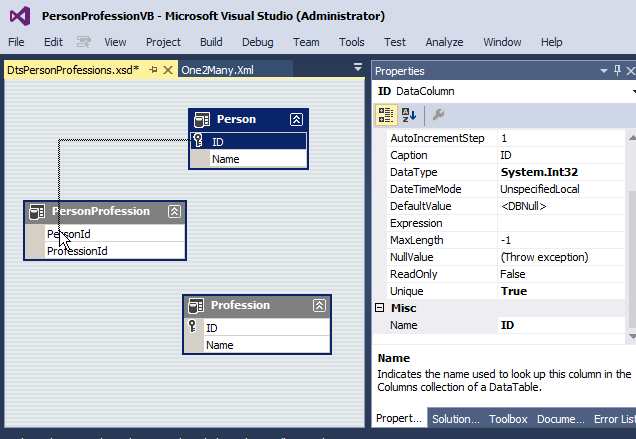Collapse the Profession table
The height and width of the screenshot is (439, 636).
[319, 306]
